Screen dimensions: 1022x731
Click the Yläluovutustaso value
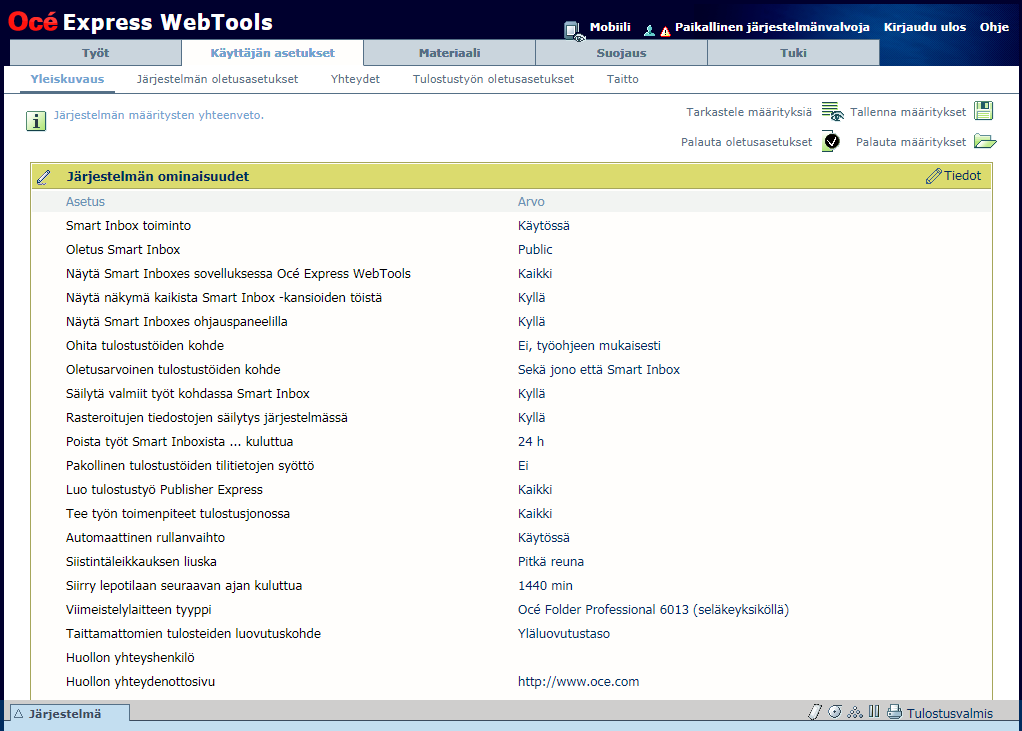pos(564,634)
